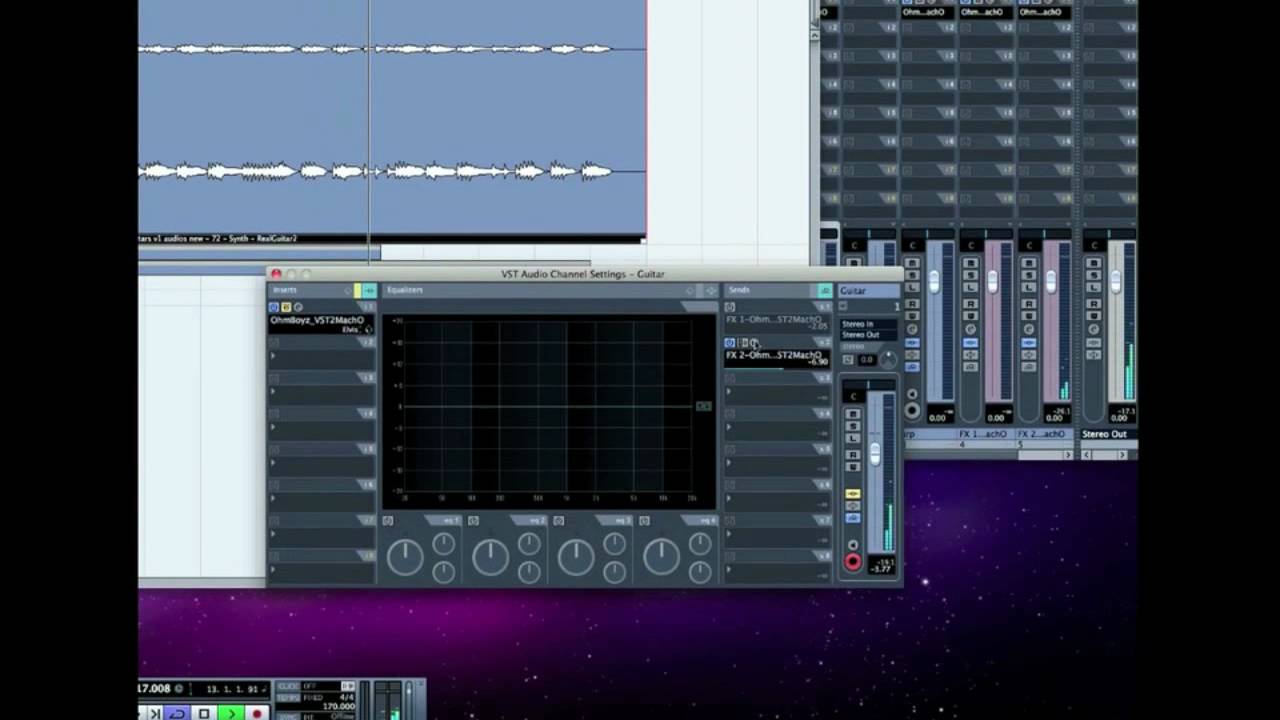Click the Guitar pan knob beside the 0.0 value
The width and height of the screenshot is (1280, 720).
[x=888, y=359]
